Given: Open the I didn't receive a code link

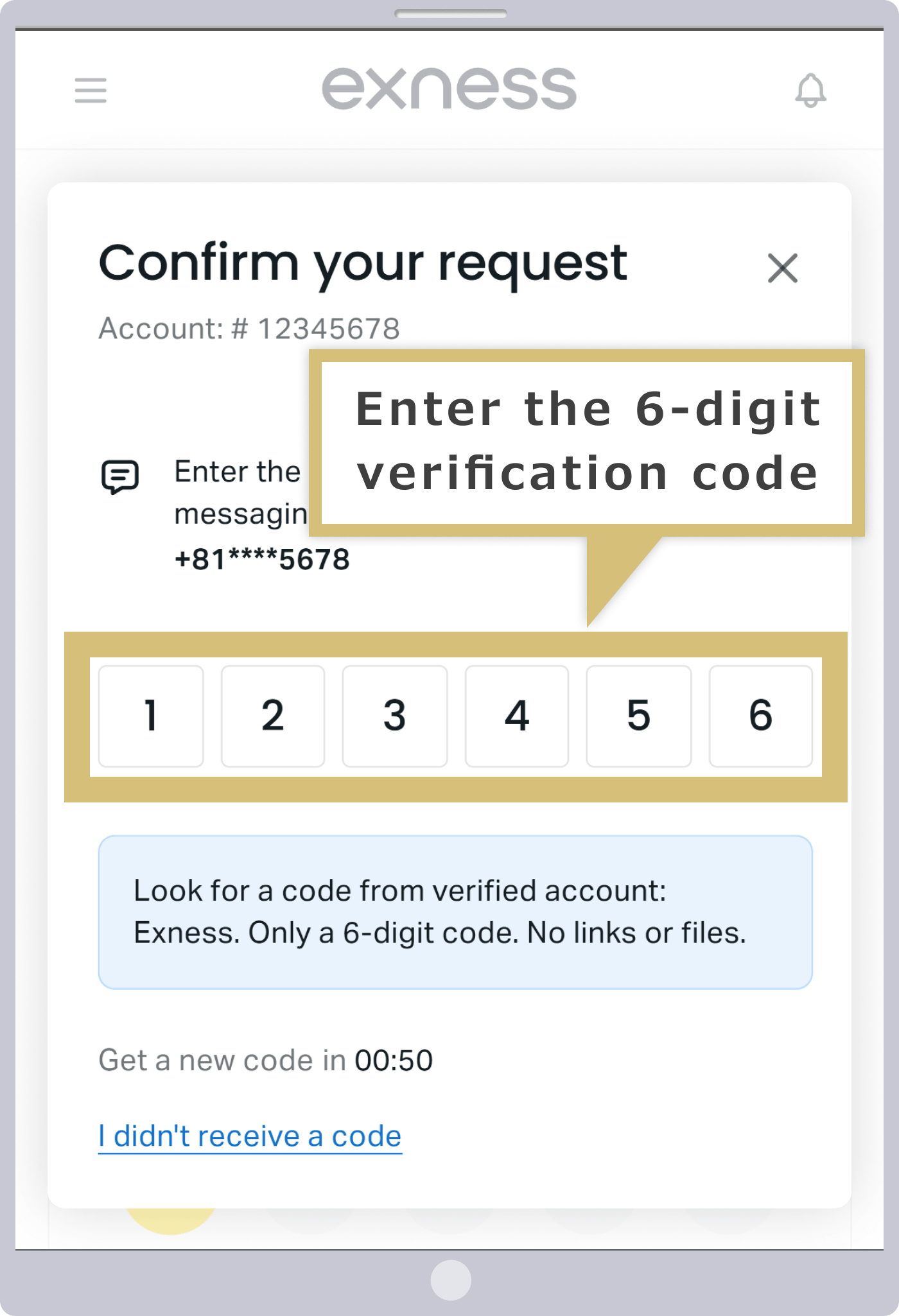Looking at the screenshot, I should [250, 1136].
